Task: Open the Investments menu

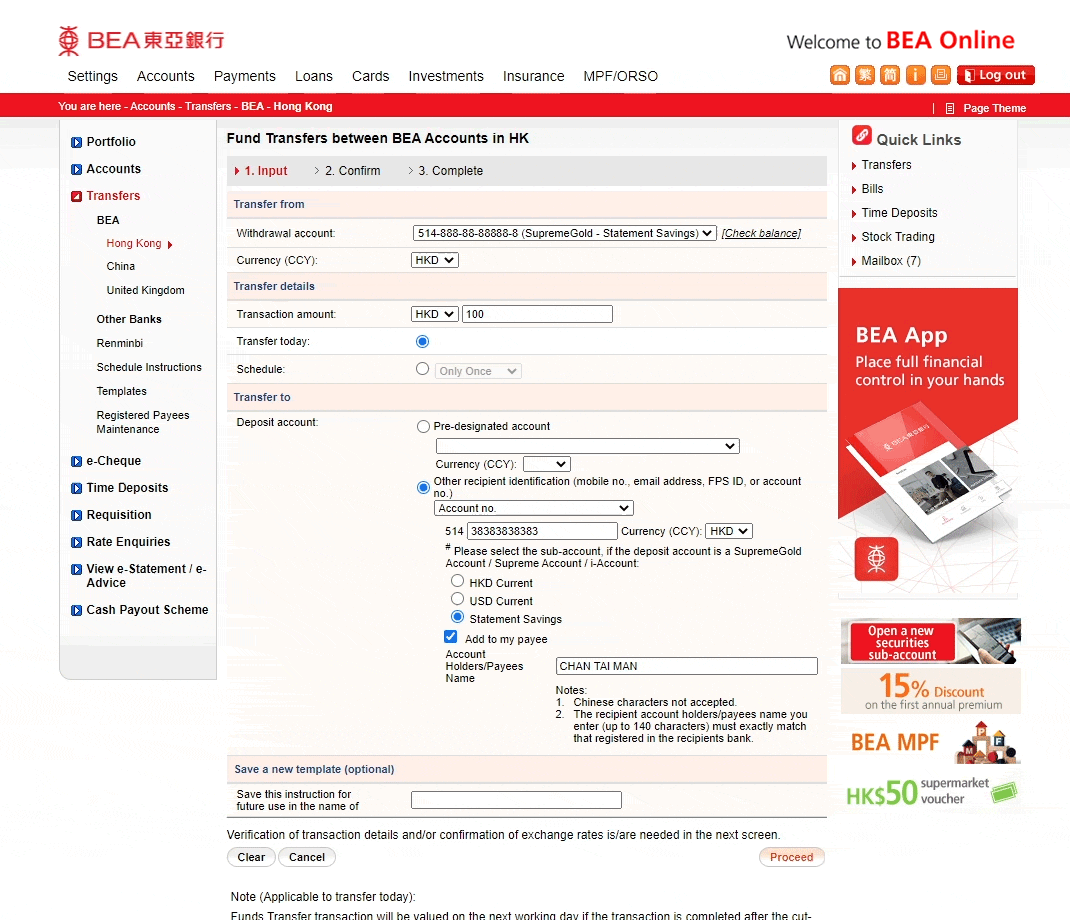Action: [x=446, y=76]
